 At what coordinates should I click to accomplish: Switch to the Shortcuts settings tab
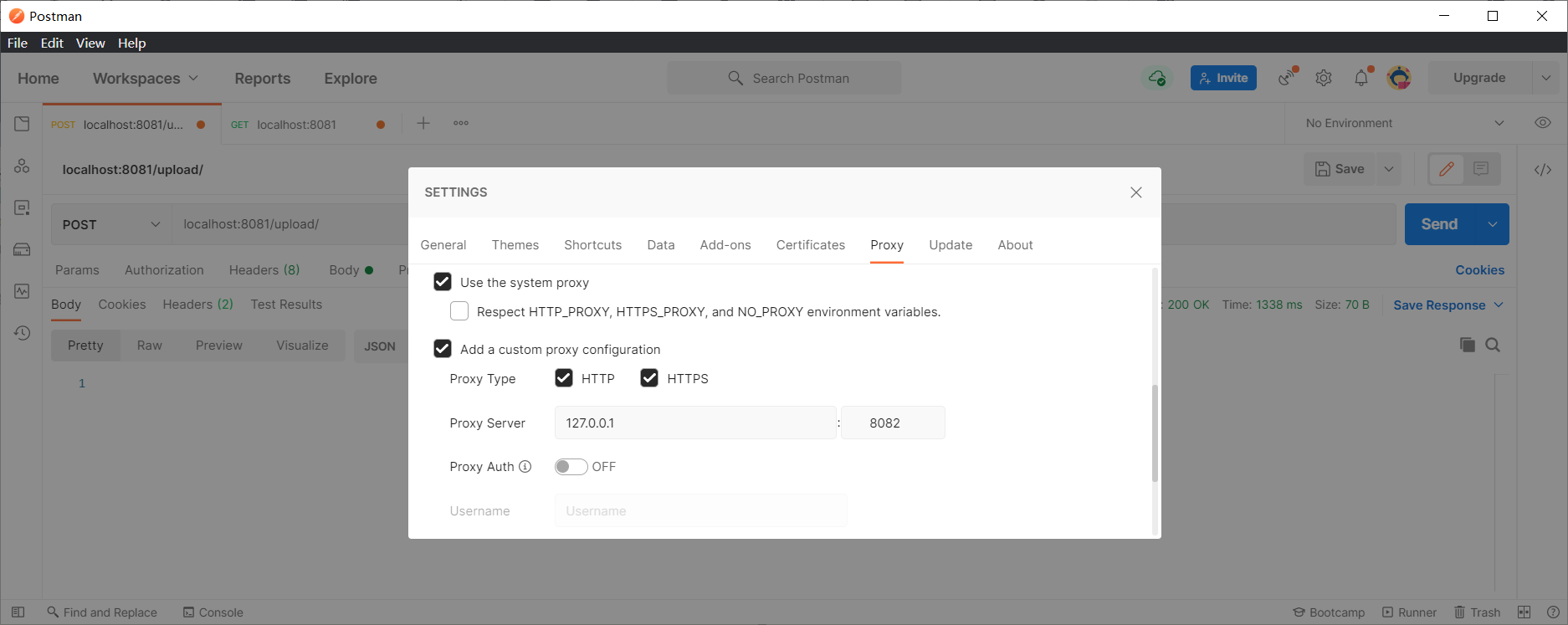tap(593, 245)
